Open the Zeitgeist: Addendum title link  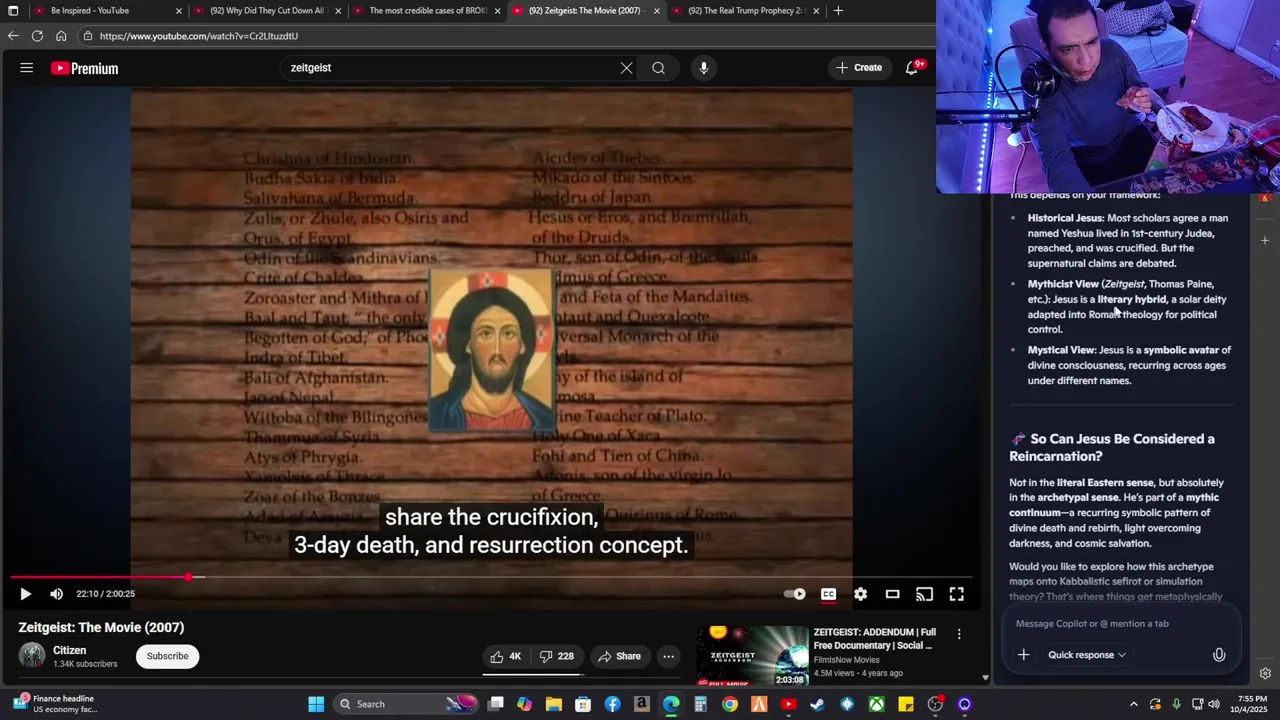(875, 639)
